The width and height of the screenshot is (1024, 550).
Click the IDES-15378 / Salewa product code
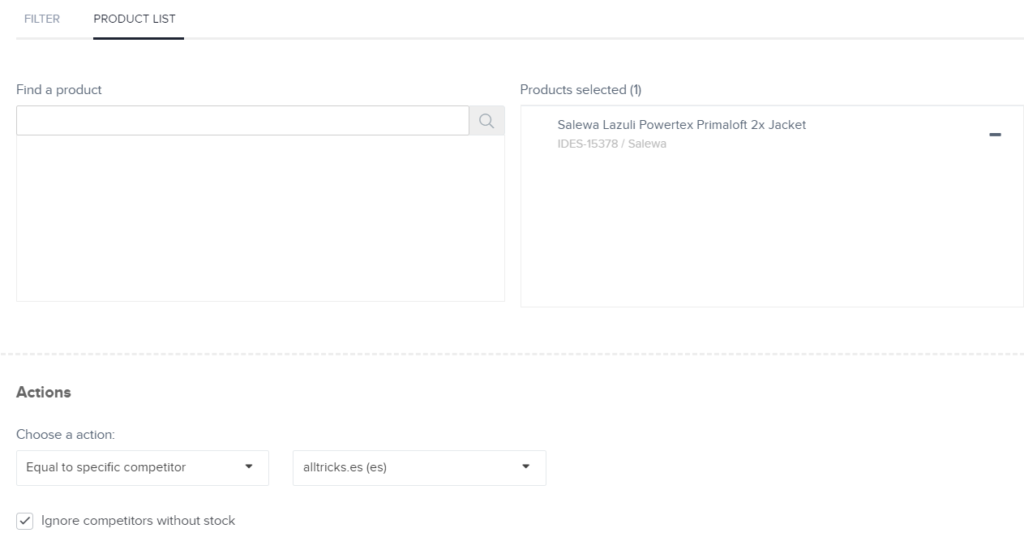612,144
